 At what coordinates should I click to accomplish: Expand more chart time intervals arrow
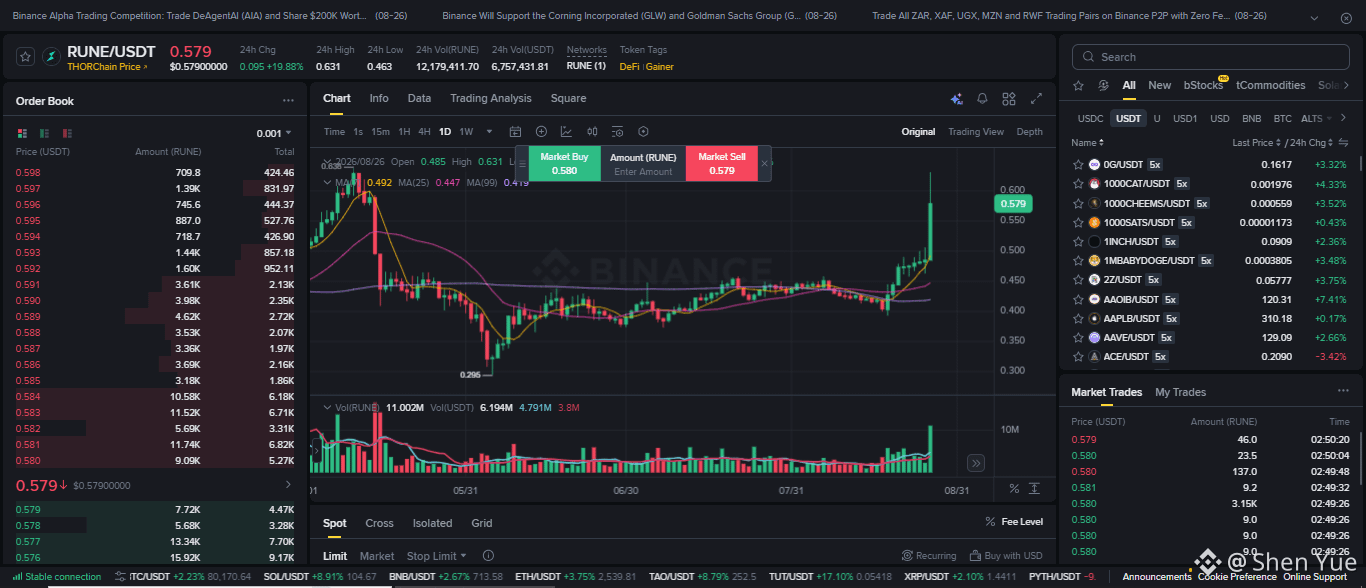coord(489,131)
